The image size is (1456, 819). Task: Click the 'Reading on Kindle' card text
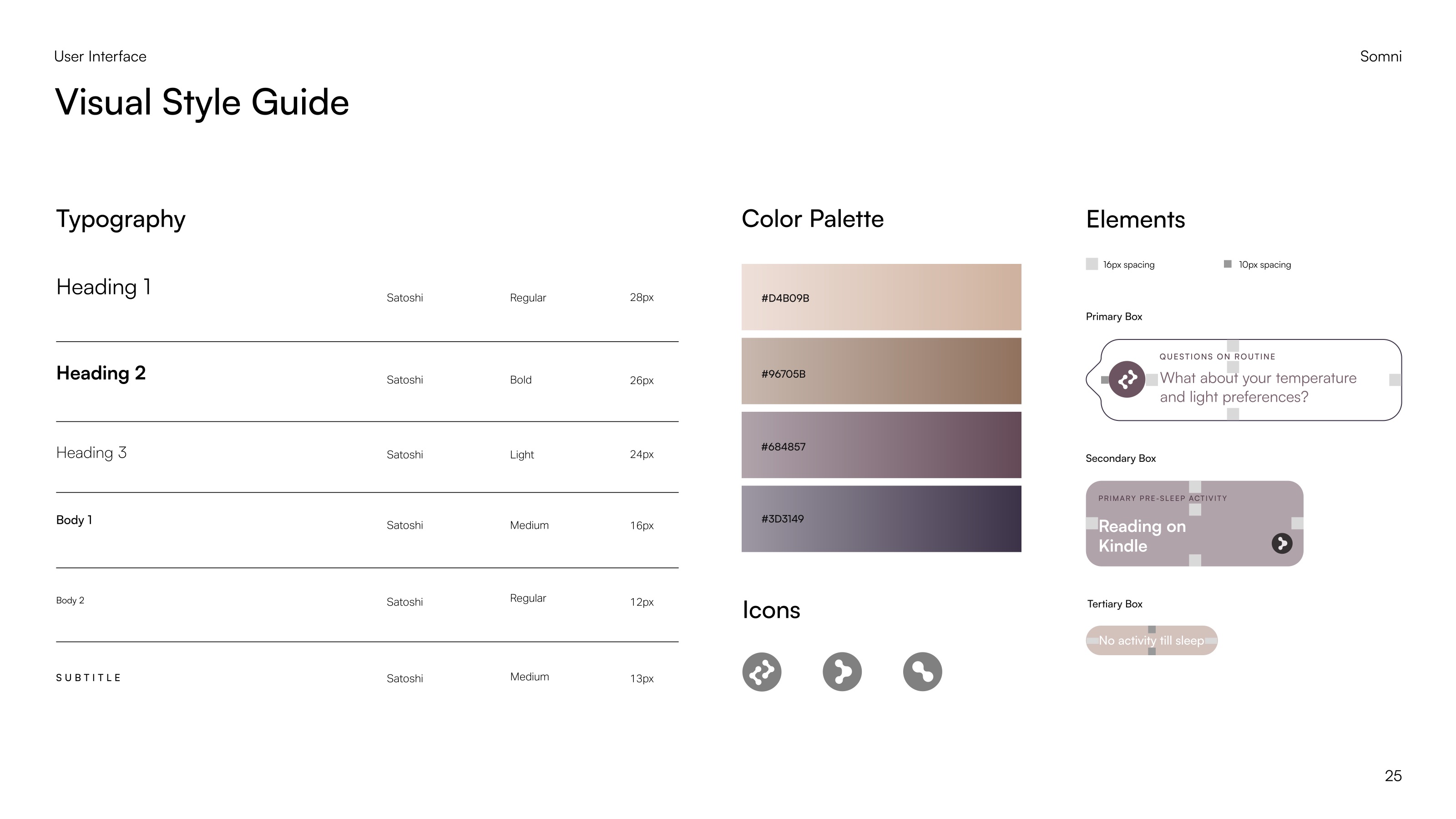1142,536
